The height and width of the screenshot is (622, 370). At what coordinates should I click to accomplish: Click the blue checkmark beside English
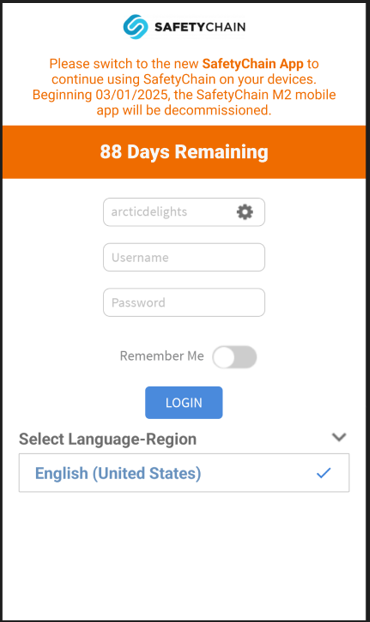coord(324,473)
